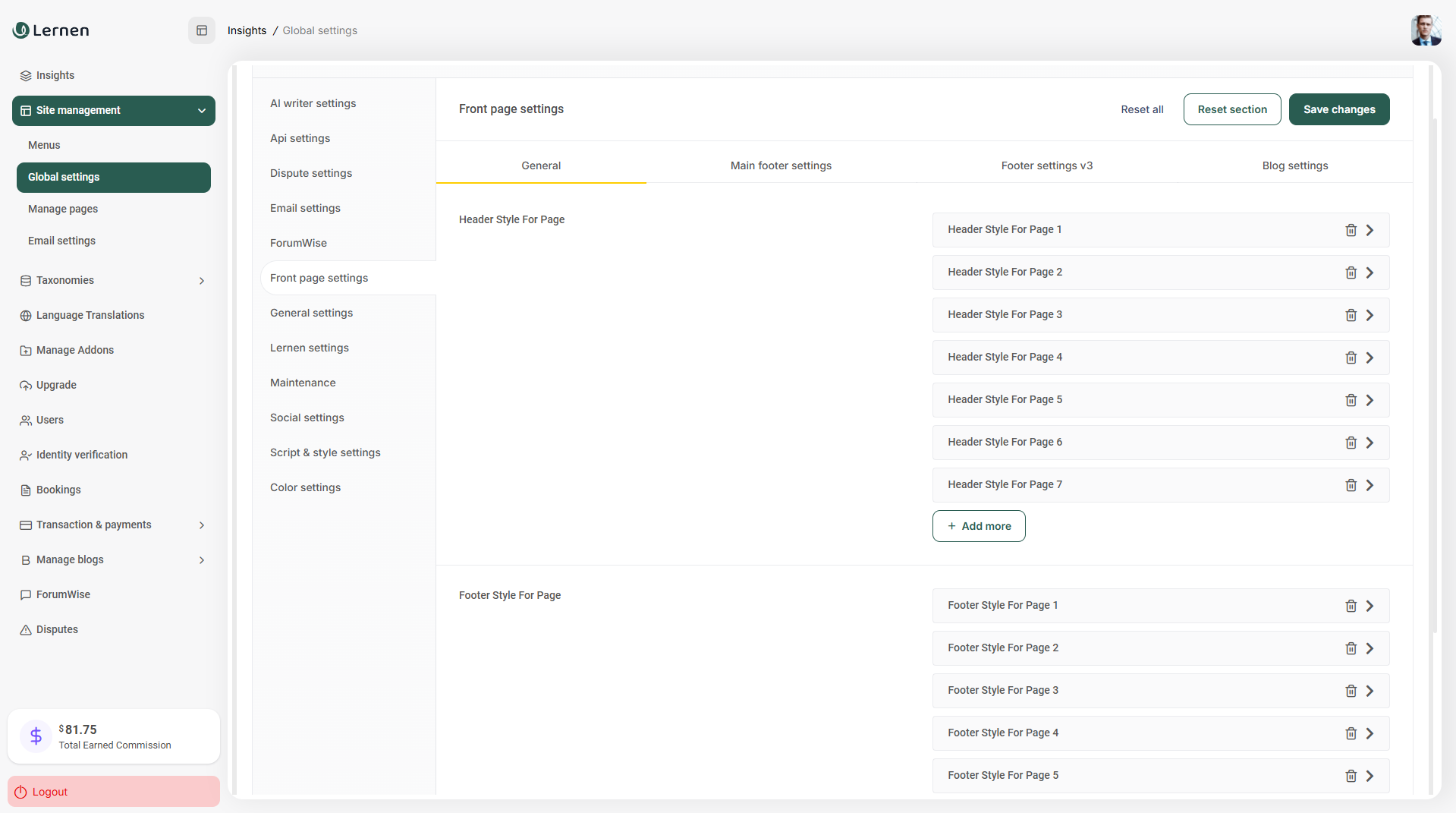The image size is (1456, 813).
Task: Click the user profile avatar
Action: (1425, 30)
